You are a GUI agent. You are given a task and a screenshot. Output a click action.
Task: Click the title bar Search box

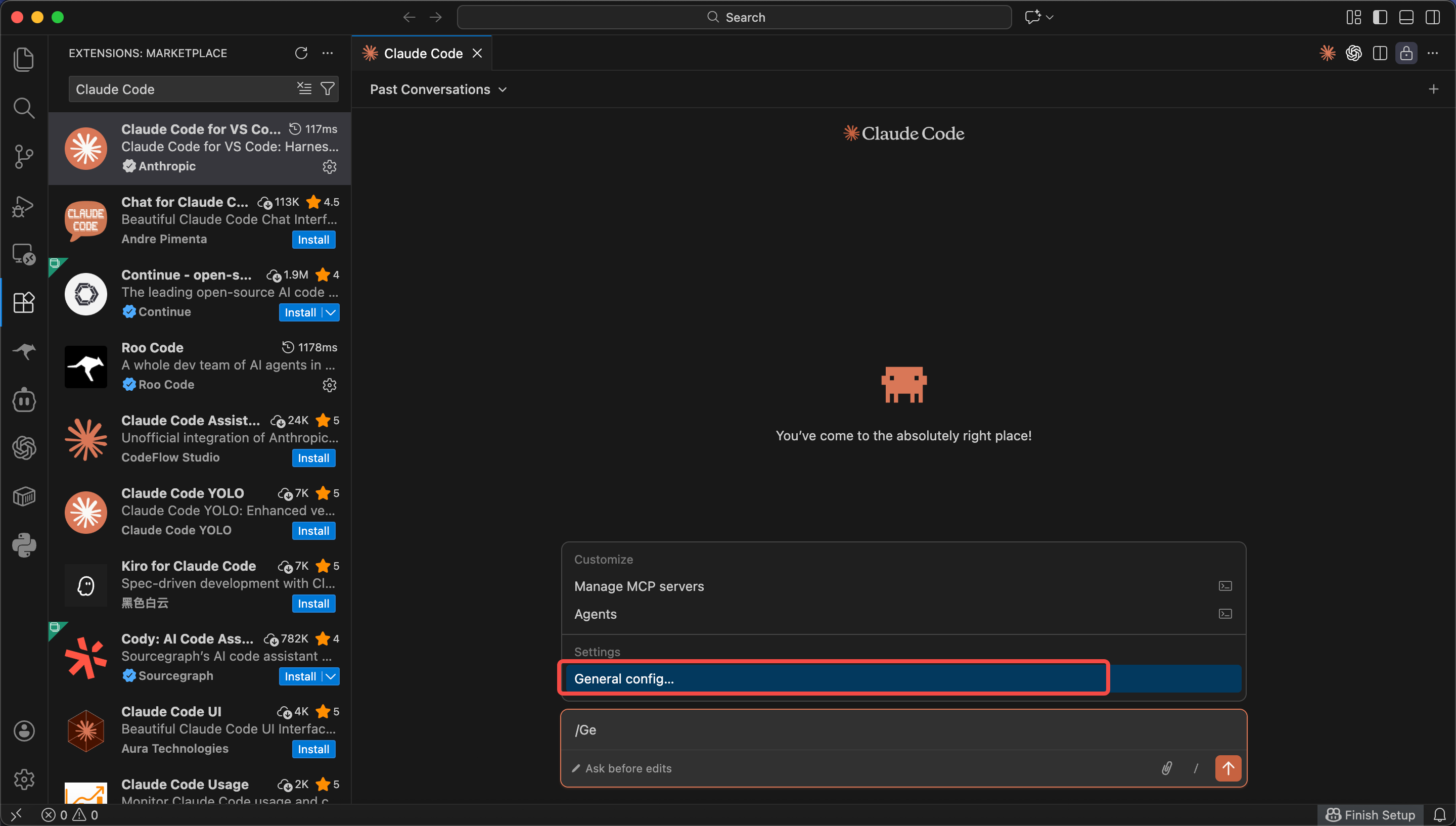click(734, 17)
